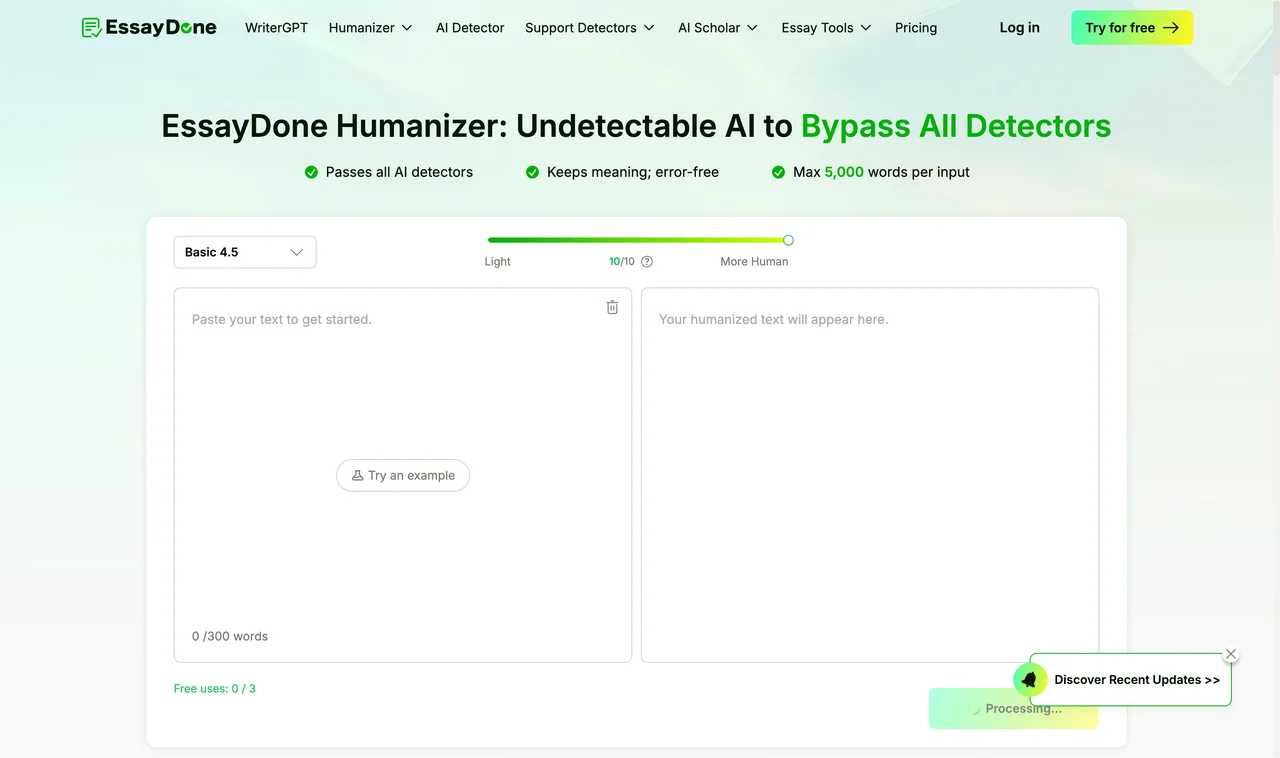
Task: Click the Passes all AI detectors text
Action: click(399, 172)
